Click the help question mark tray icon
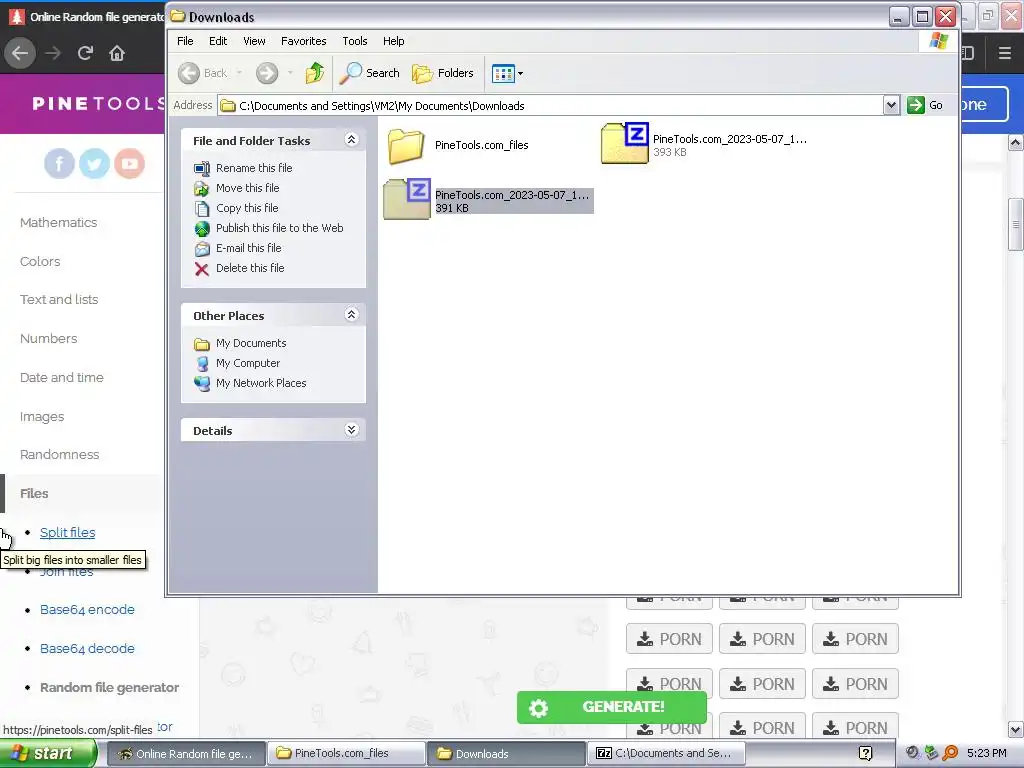The width and height of the screenshot is (1024, 768). tap(865, 754)
